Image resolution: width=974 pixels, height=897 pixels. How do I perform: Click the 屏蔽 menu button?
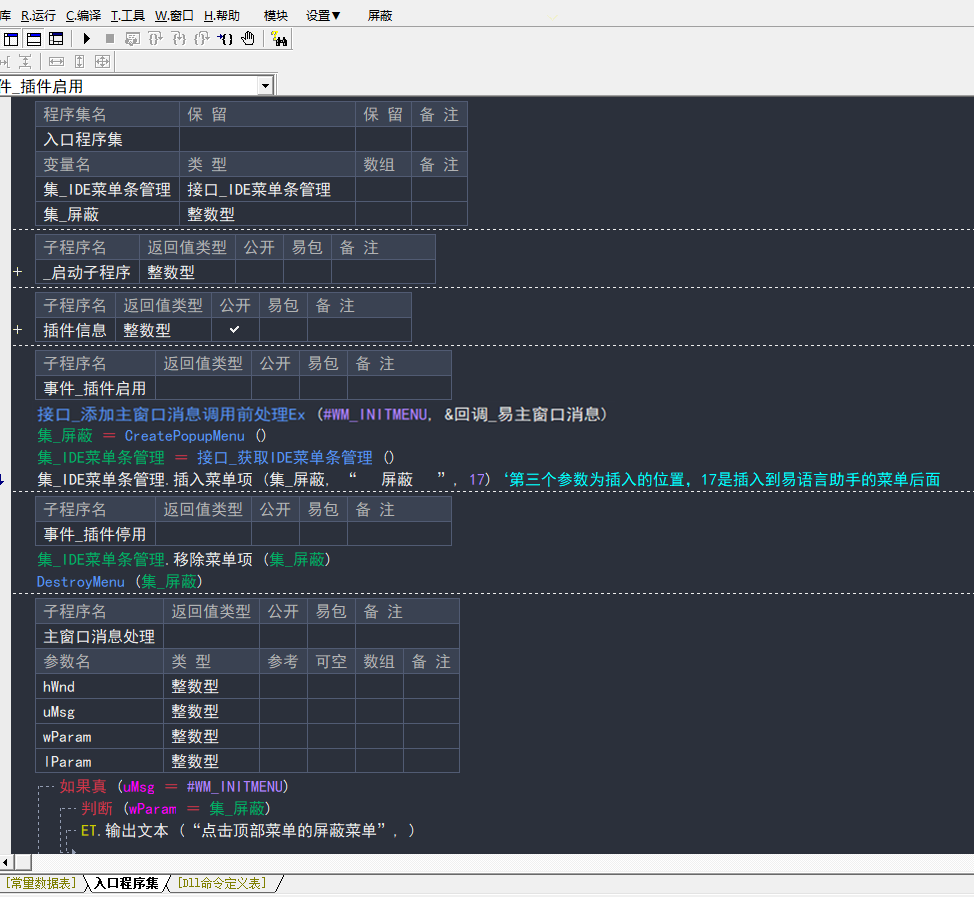(380, 15)
